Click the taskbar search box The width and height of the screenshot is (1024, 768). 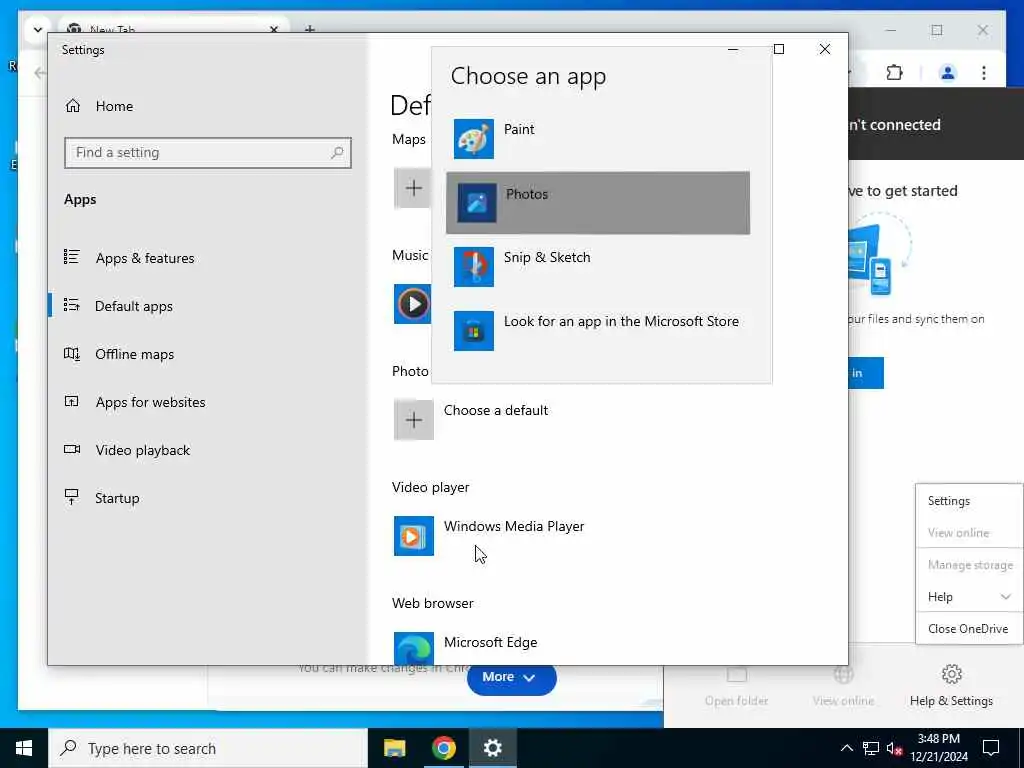coord(208,748)
